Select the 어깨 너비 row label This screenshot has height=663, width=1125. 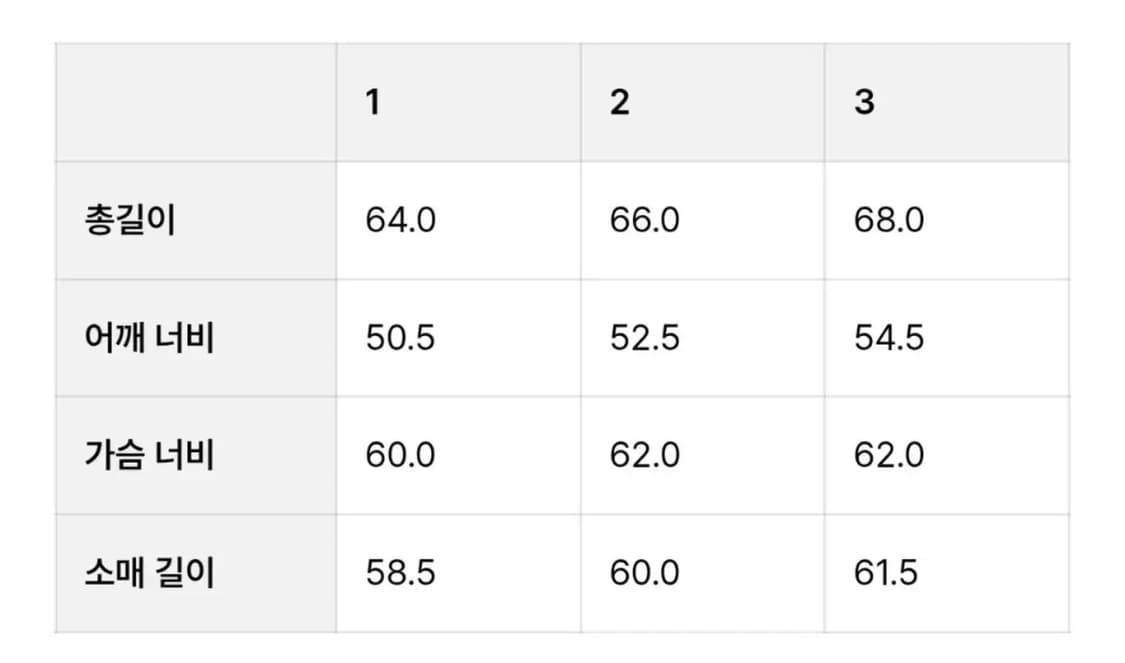click(150, 338)
